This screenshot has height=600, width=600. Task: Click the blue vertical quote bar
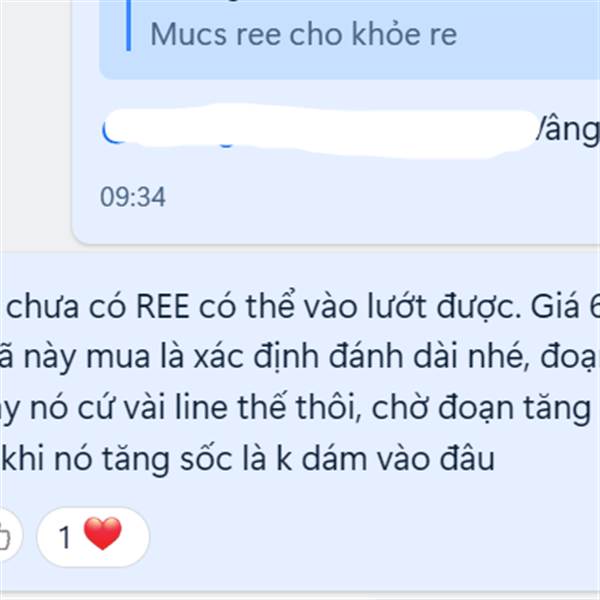click(129, 25)
